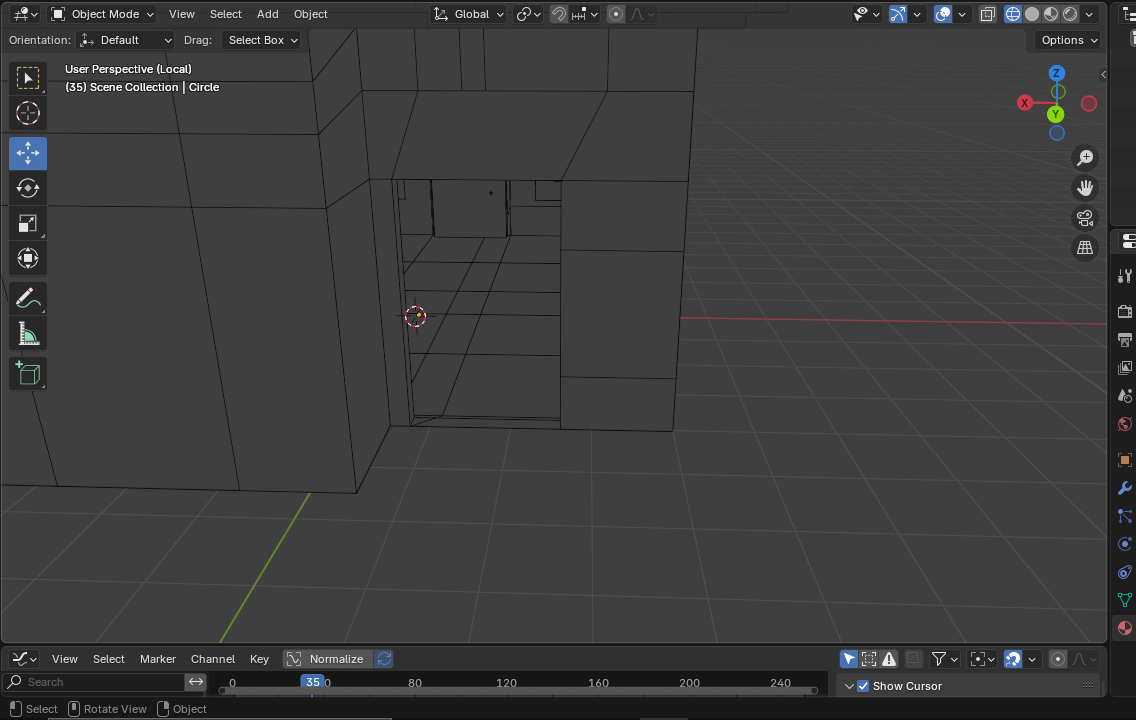Toggle snapping magnet in 3D viewport header
The image size is (1136, 720).
click(559, 14)
